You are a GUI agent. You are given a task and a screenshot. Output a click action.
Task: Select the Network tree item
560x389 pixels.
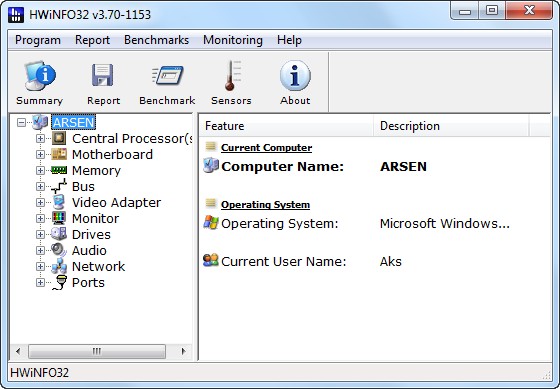[99, 266]
